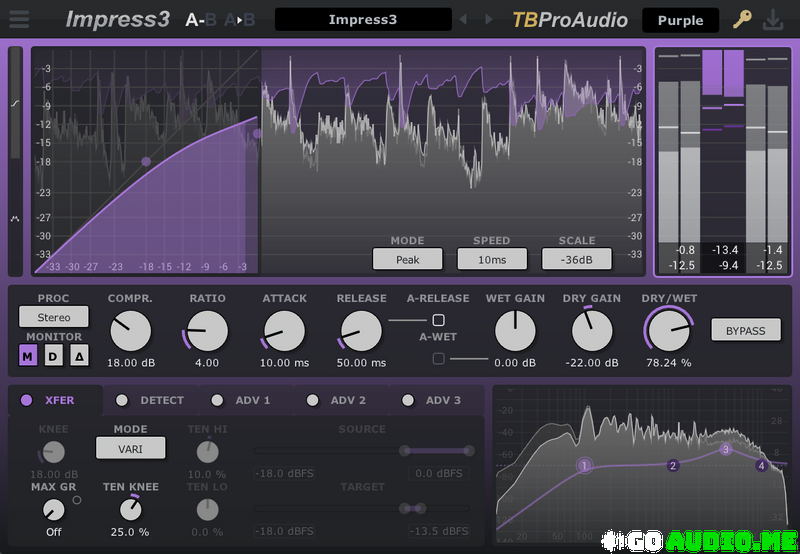Click transfer curve icon in left strip
This screenshot has height=554, width=800.
[x=15, y=104]
